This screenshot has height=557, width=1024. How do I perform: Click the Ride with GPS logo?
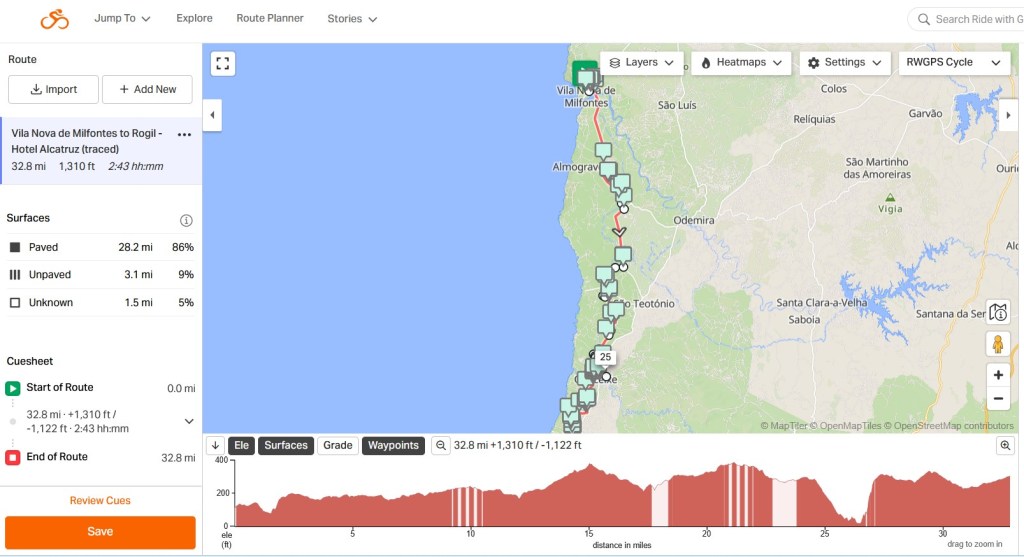point(55,19)
